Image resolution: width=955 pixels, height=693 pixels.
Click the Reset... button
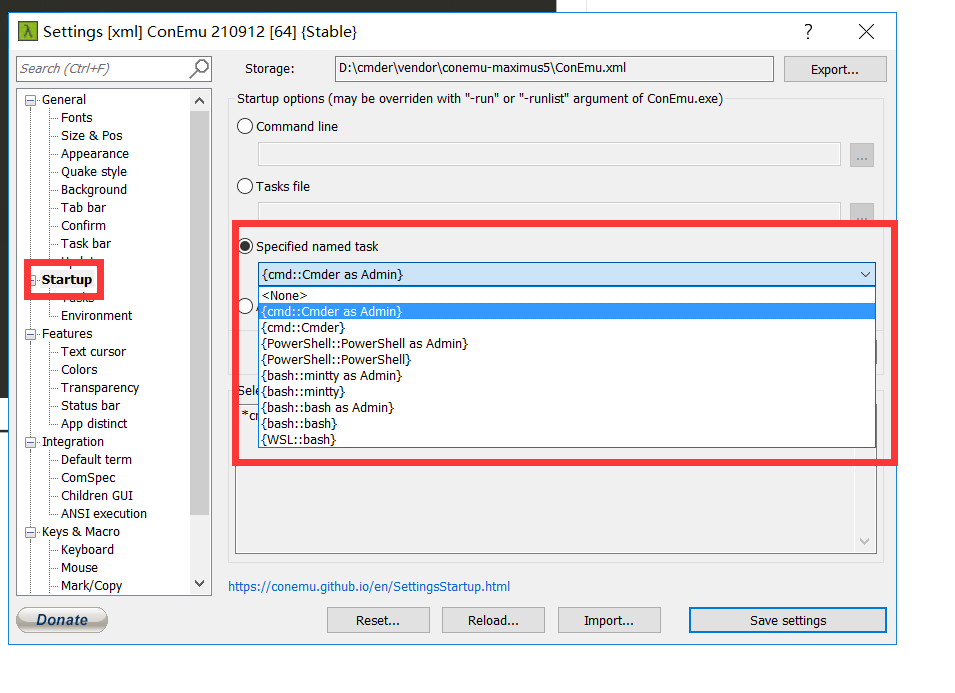(x=378, y=620)
